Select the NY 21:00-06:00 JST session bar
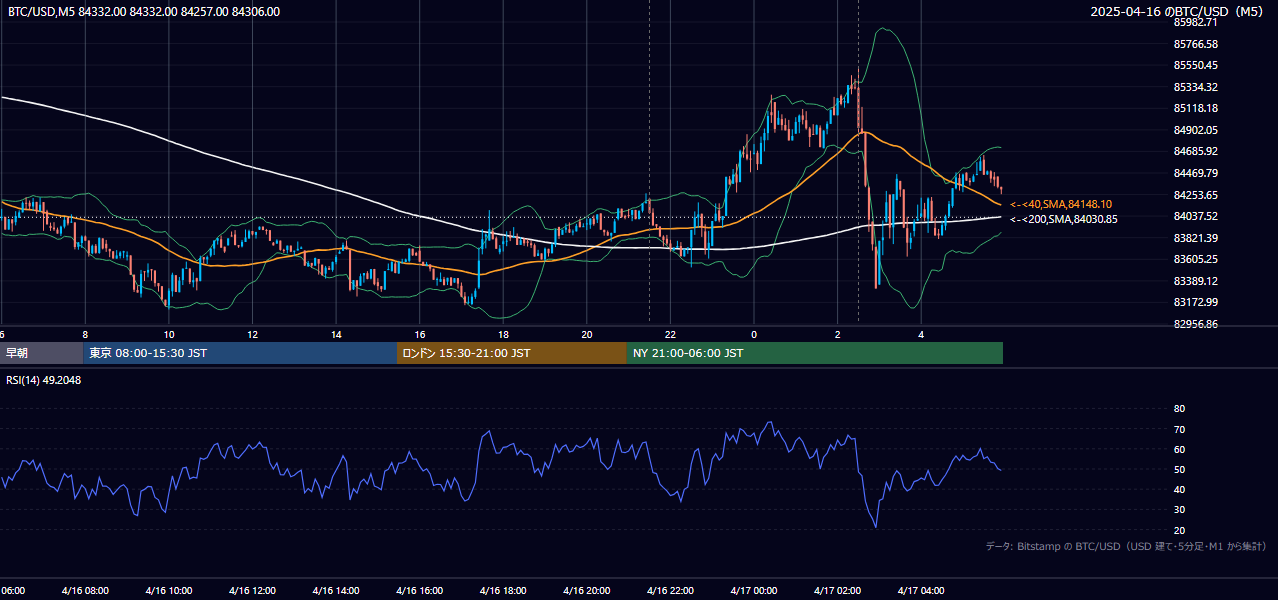The image size is (1278, 600). pos(815,353)
